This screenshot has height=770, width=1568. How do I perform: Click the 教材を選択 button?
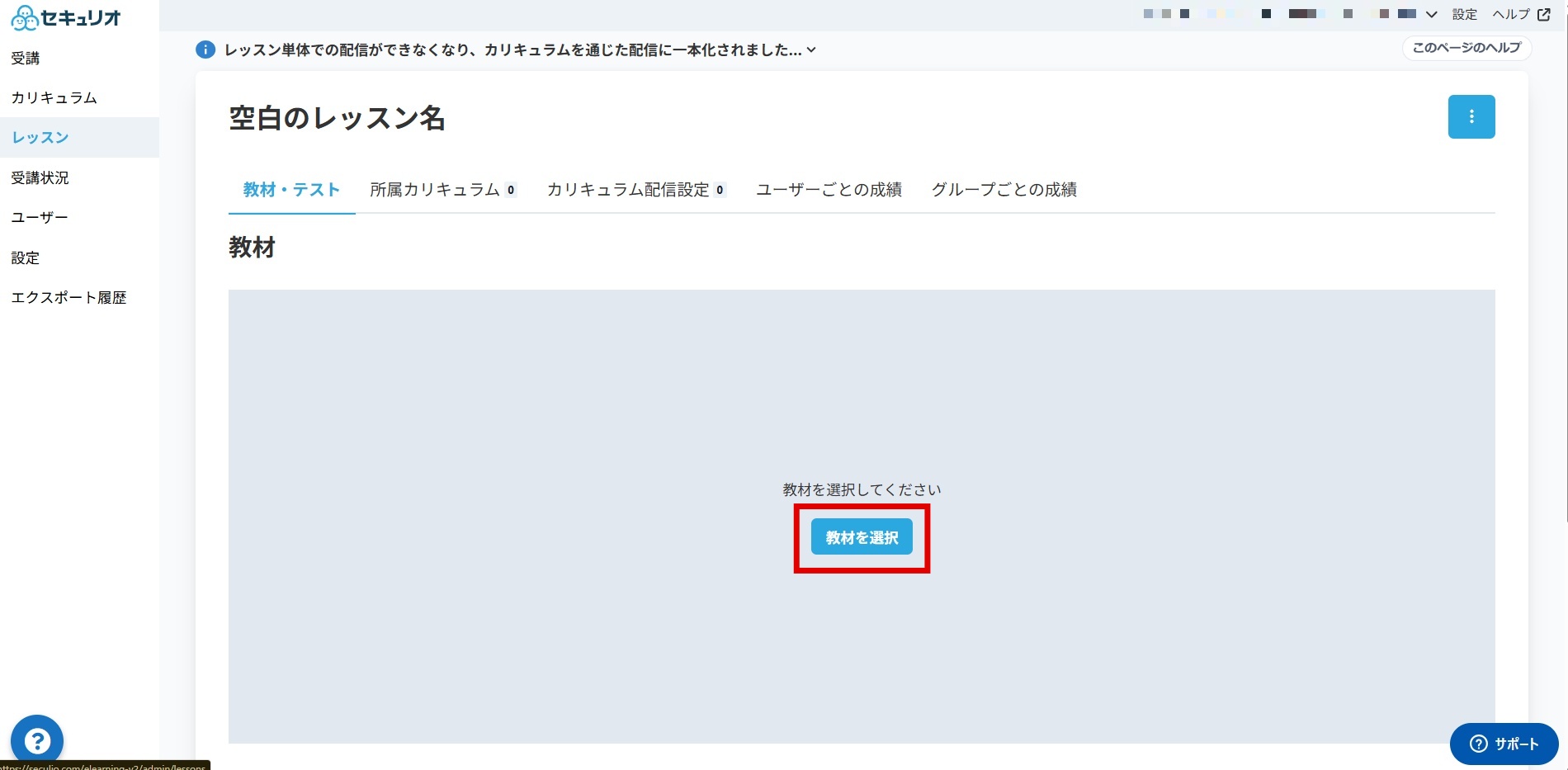click(862, 537)
